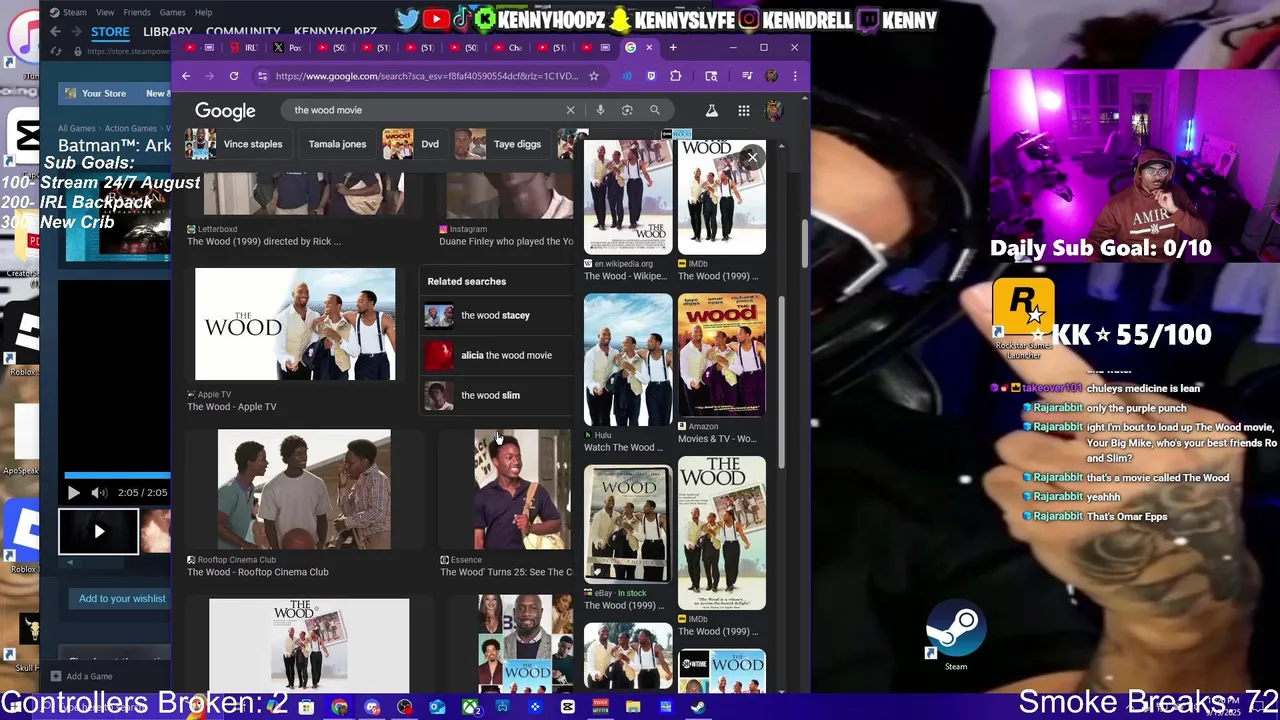Open CapCut from the taskbar

[568, 707]
